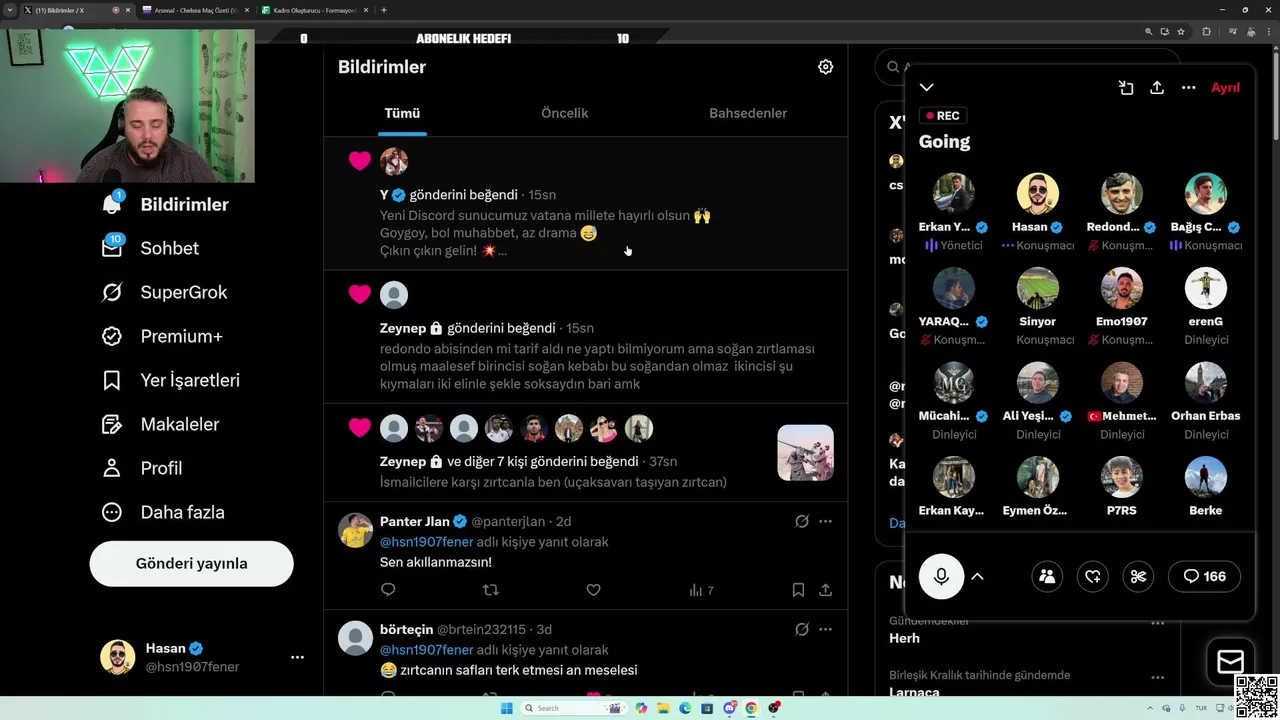Leave space with Ayrıl
Viewport: 1280px width, 720px height.
tap(1225, 88)
